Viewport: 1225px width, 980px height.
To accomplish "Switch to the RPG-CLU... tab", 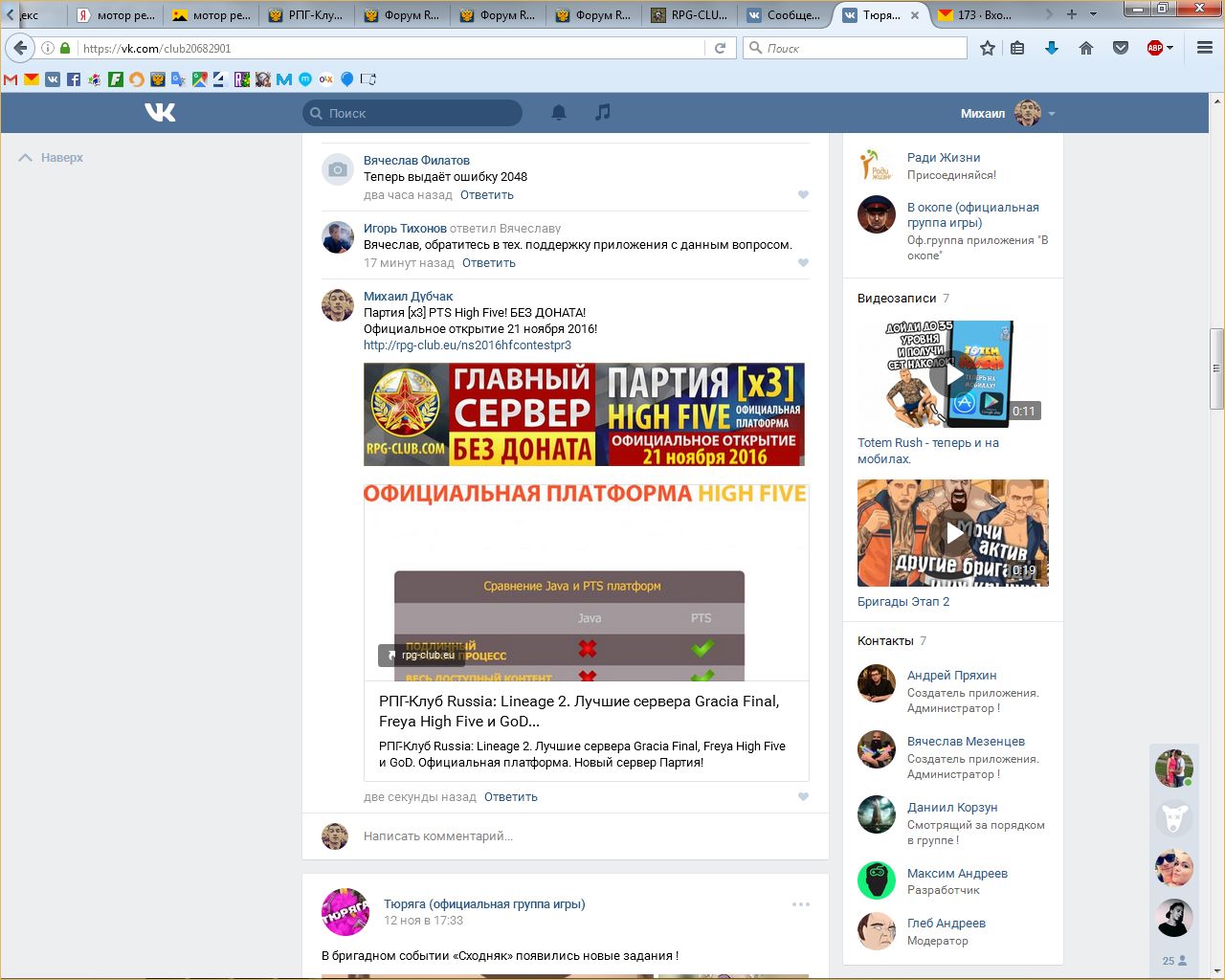I will pos(690,15).
